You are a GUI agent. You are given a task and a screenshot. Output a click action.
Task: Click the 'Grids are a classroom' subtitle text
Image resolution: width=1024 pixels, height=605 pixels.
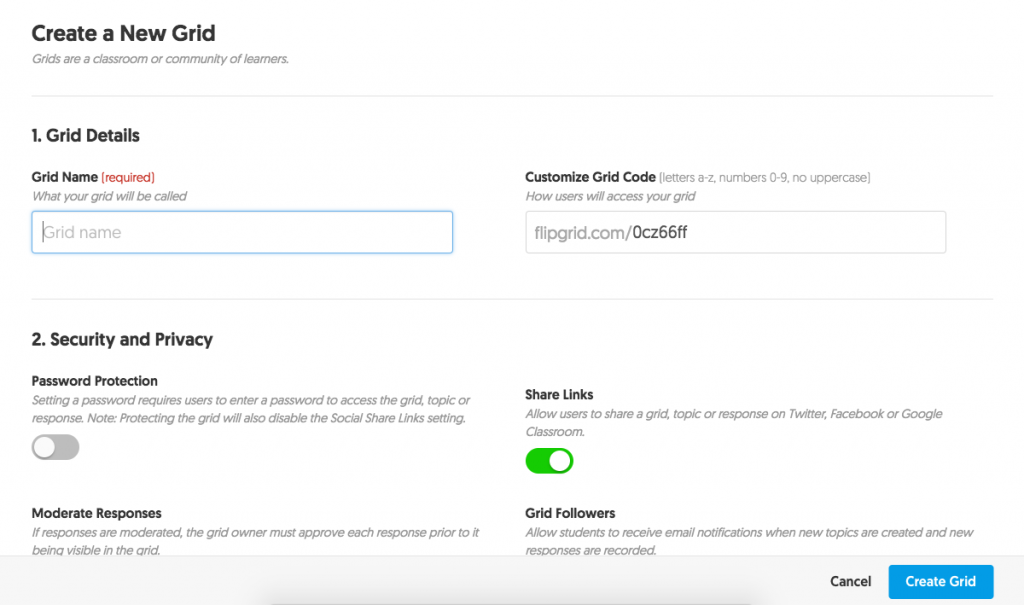(x=160, y=59)
